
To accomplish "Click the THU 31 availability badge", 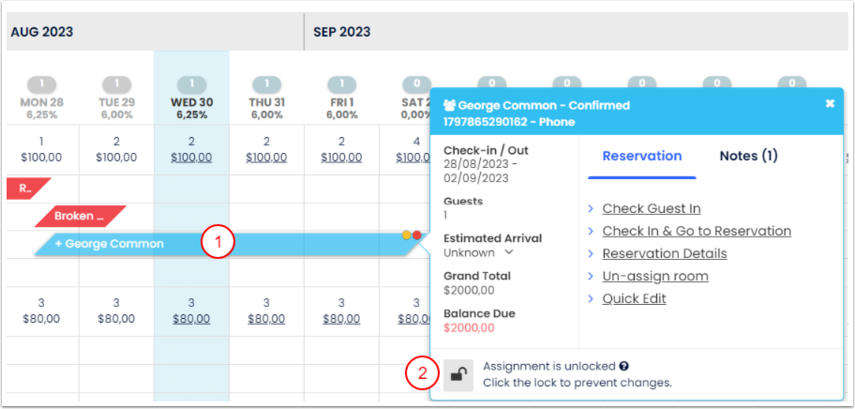I will coord(266,85).
